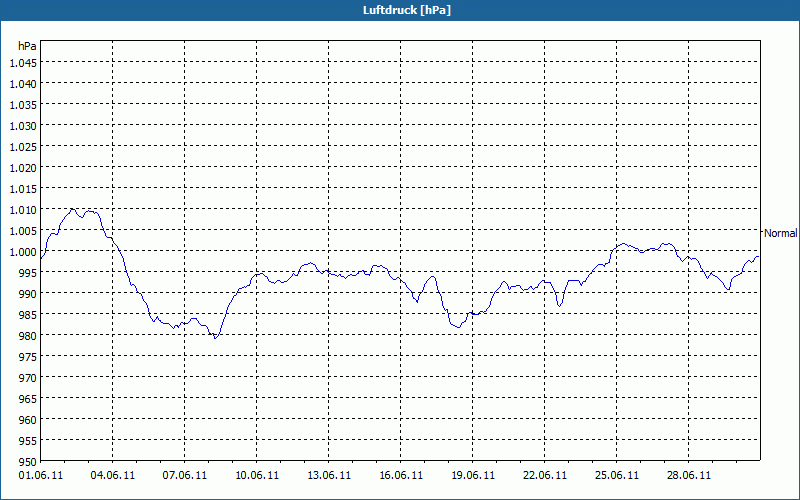Click the 16.06.11 date label

tap(401, 475)
